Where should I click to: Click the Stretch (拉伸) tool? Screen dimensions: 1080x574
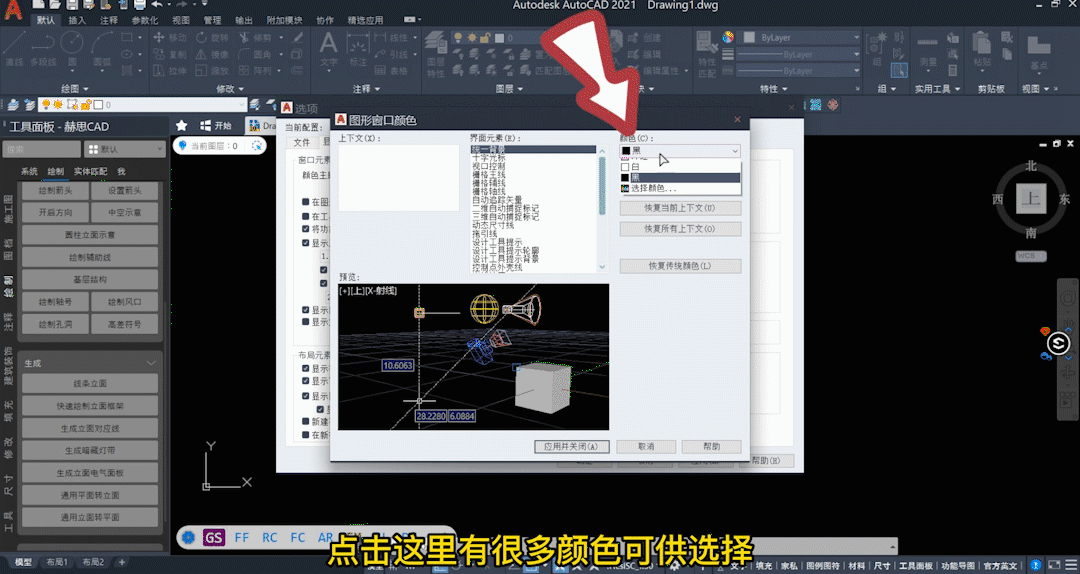pos(170,70)
